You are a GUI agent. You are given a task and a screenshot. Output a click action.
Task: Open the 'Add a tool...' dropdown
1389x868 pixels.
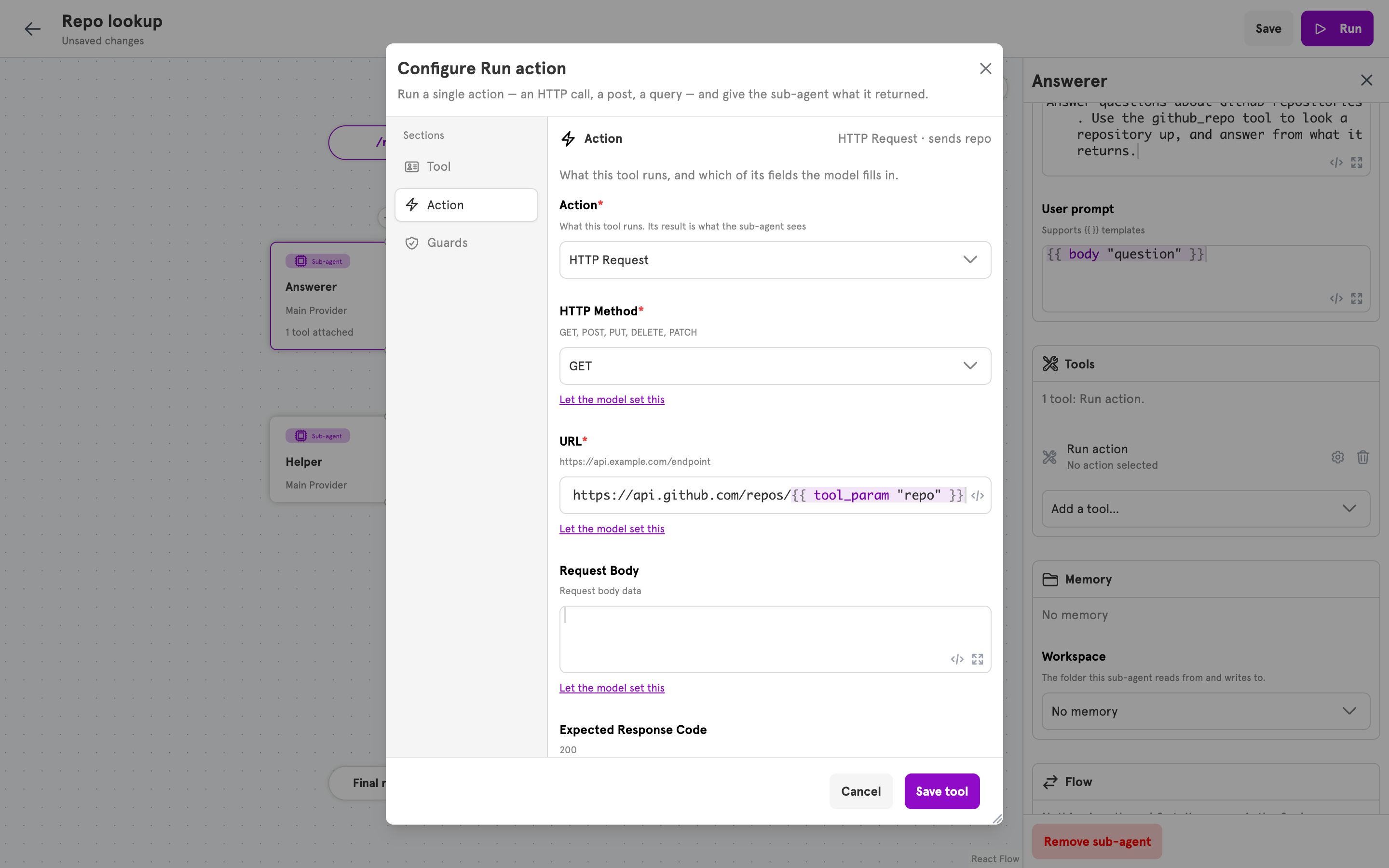point(1205,509)
